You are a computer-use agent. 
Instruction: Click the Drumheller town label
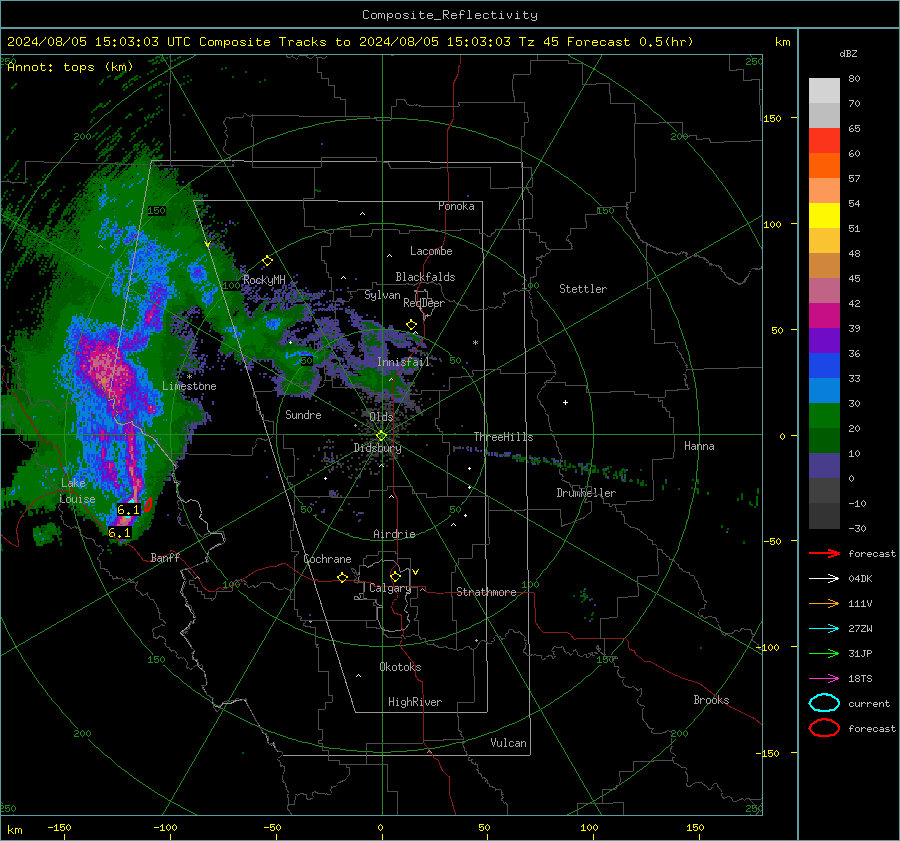tap(586, 493)
